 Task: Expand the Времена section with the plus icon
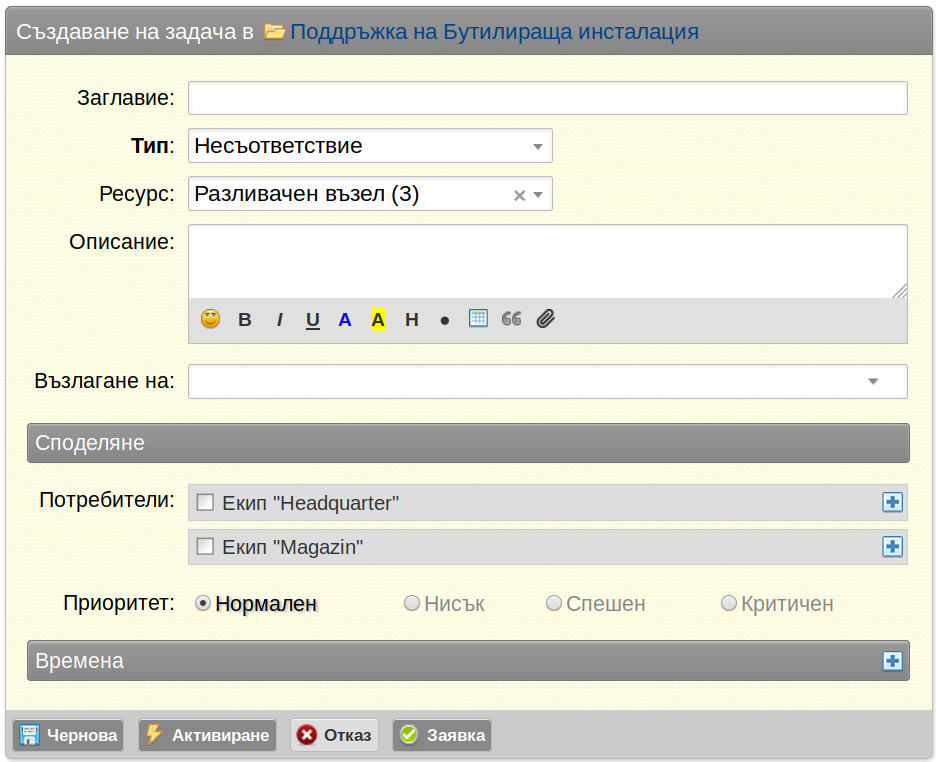(x=892, y=661)
